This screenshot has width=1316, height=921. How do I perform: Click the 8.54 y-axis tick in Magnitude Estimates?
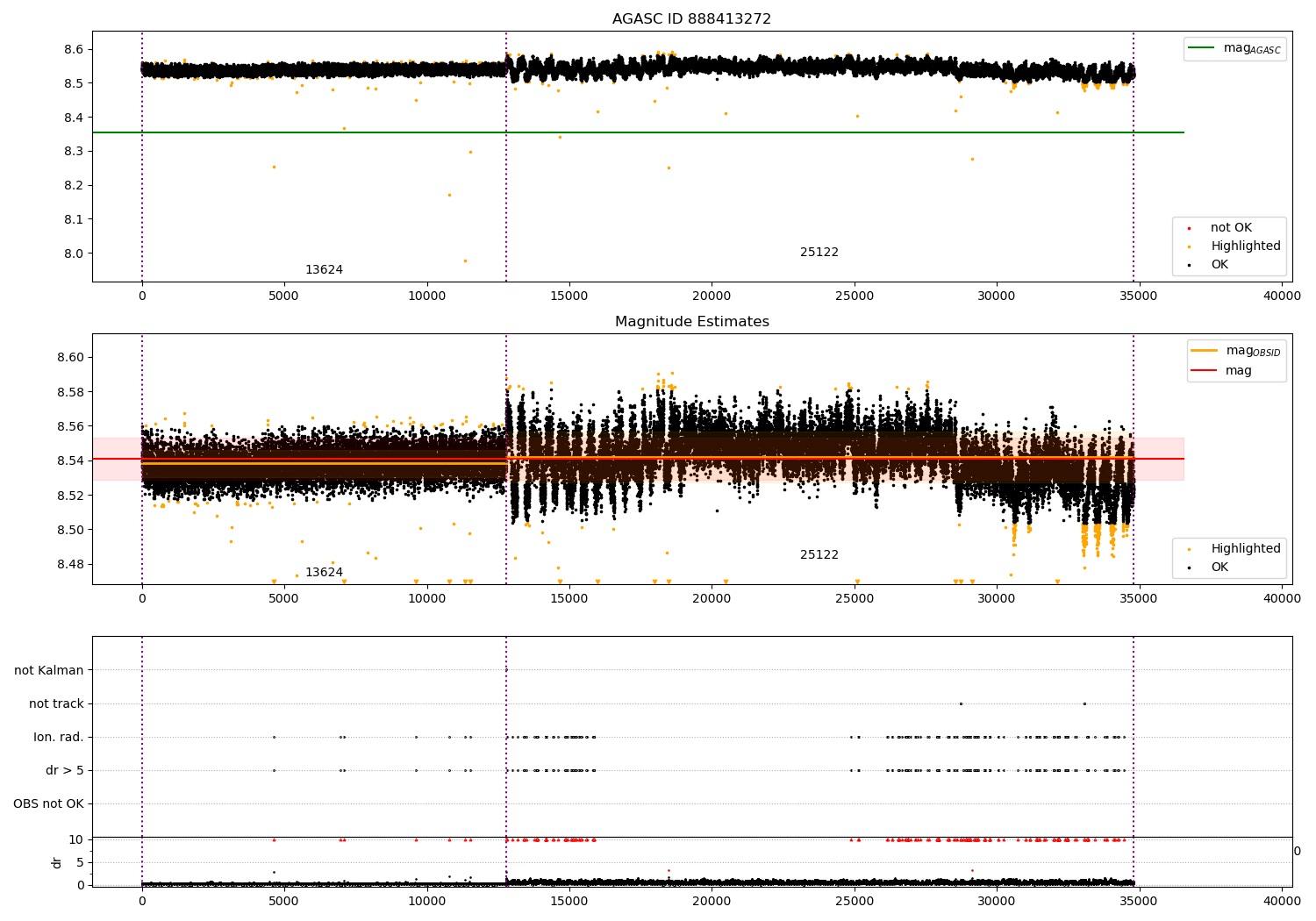point(70,461)
